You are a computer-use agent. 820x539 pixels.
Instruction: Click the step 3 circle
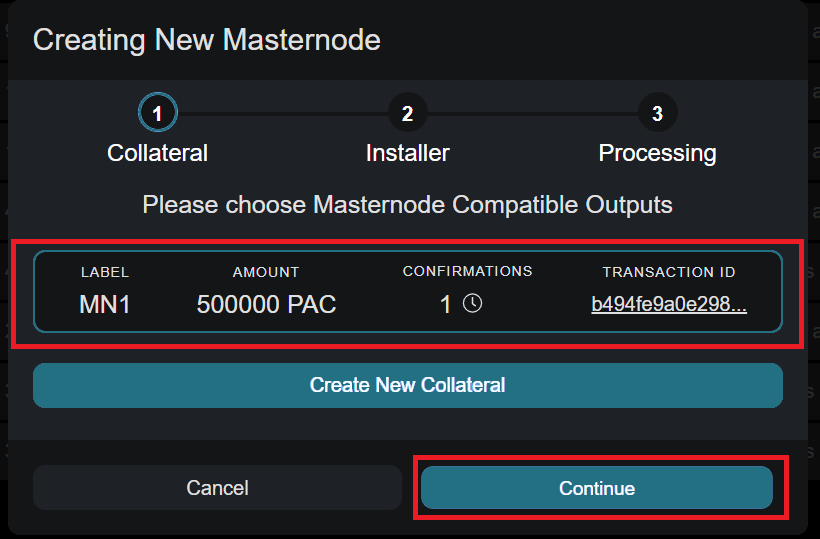coord(657,114)
